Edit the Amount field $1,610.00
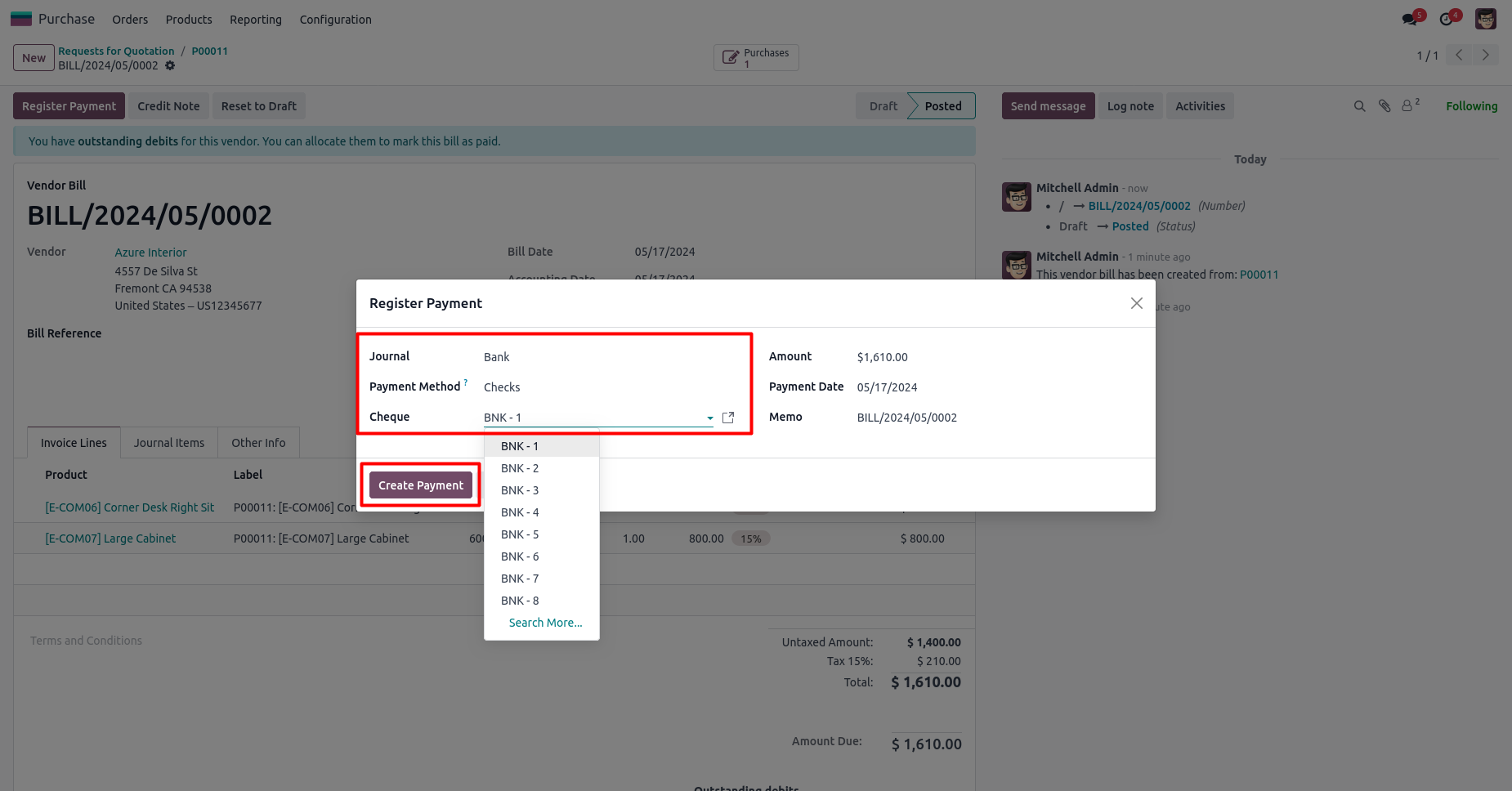The image size is (1512, 791). point(882,357)
